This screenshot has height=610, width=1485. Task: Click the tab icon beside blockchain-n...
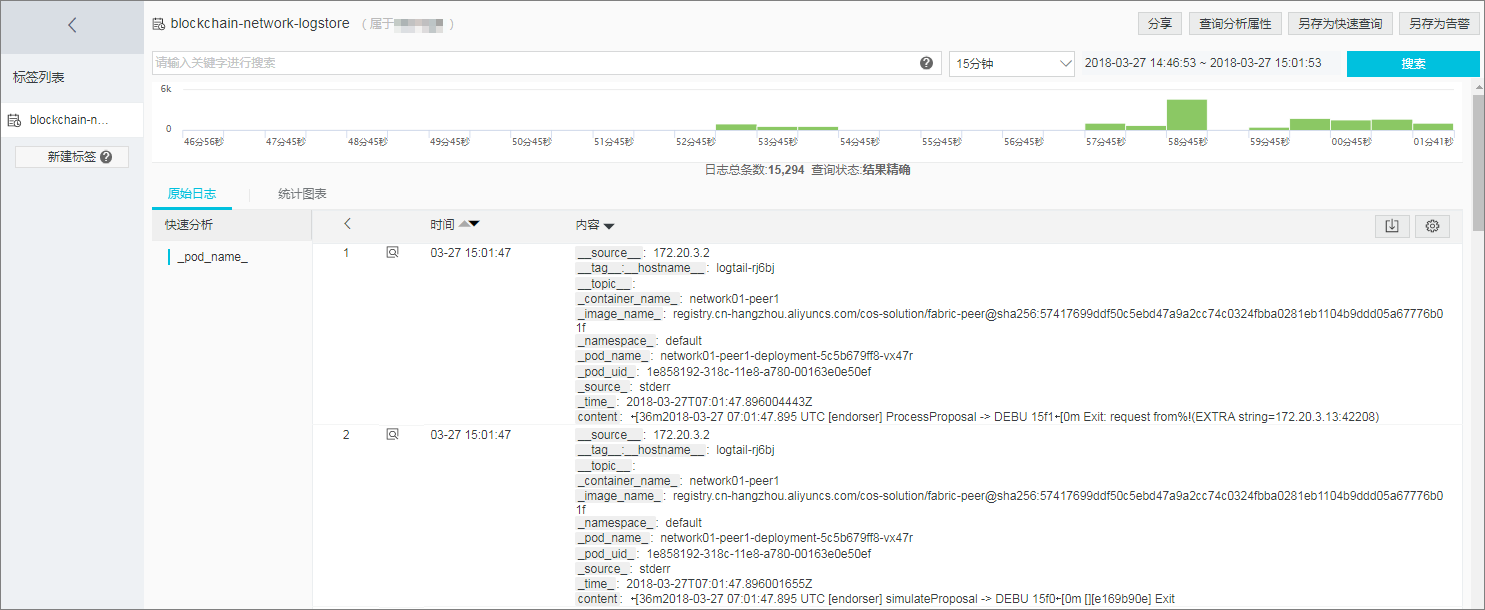[14, 120]
